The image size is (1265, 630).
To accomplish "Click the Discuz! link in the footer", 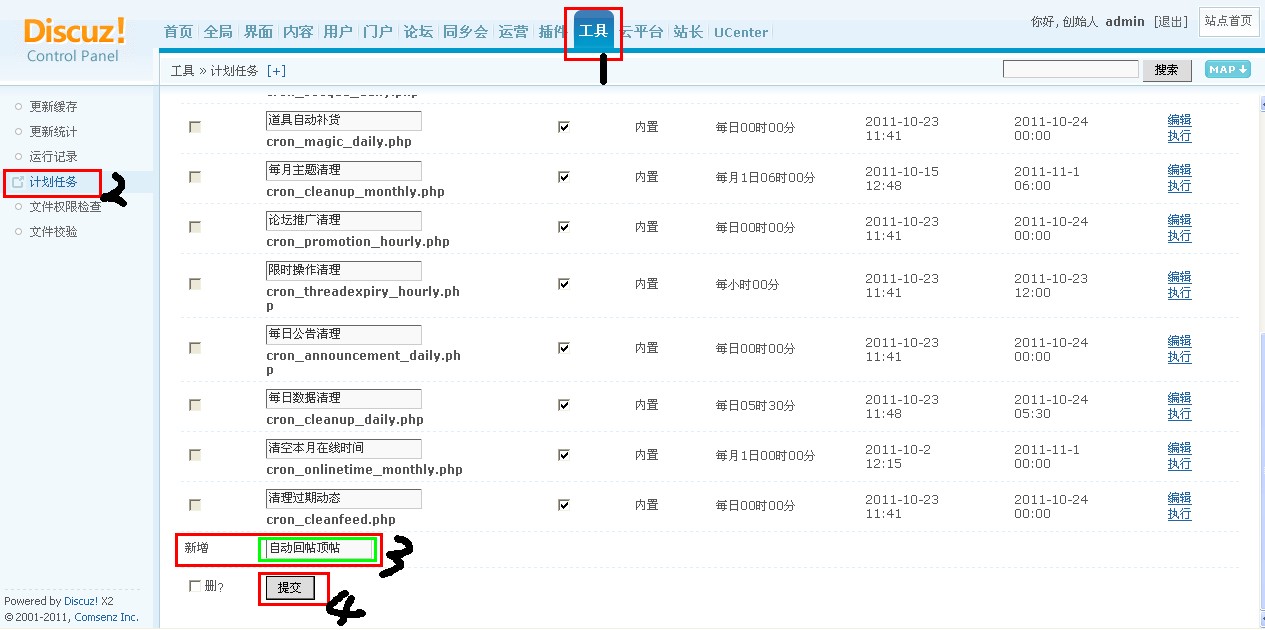I will point(82,602).
